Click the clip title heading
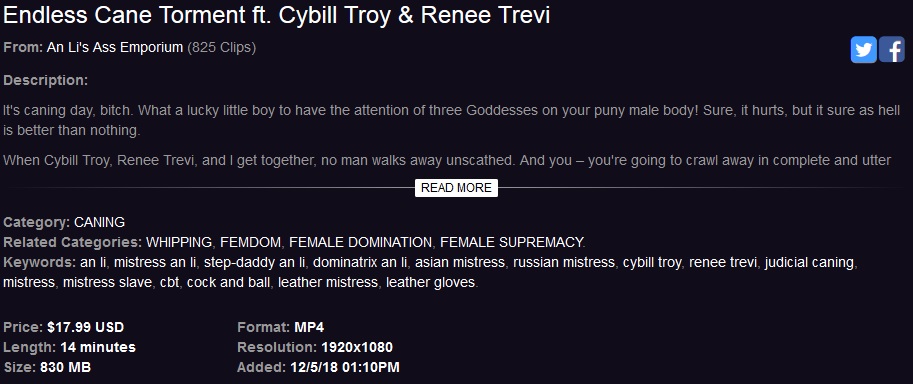This screenshot has height=384, width=913. (277, 16)
